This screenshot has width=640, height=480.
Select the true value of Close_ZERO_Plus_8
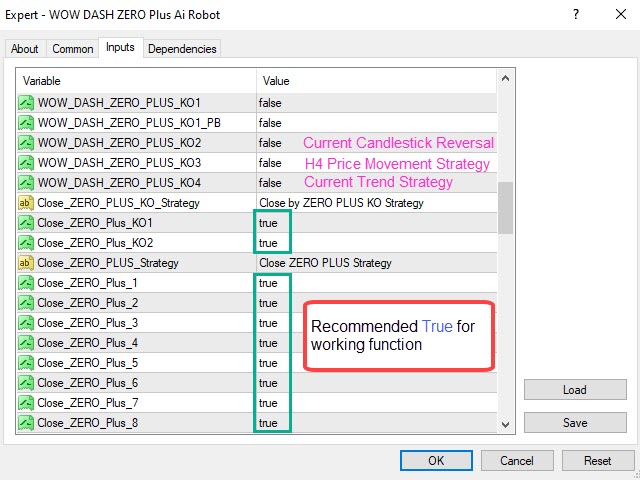click(x=268, y=423)
